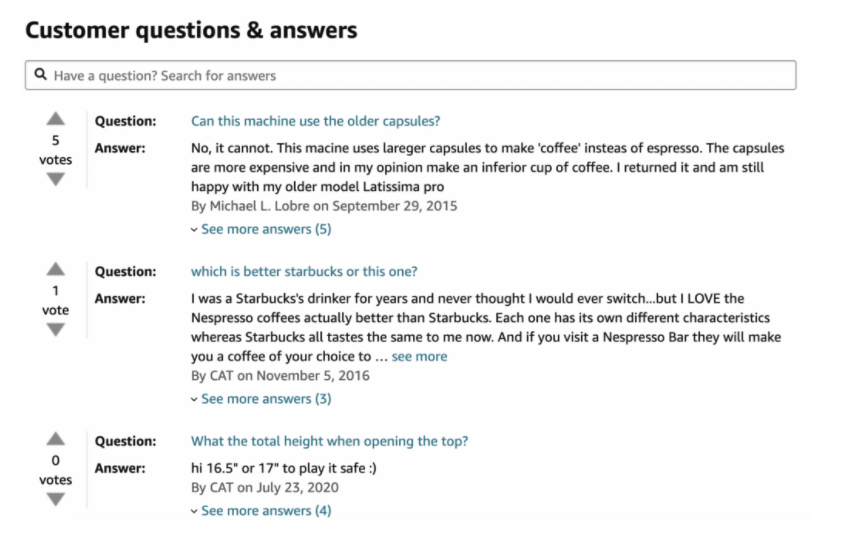845x536 pixels.
Task: Upvote the Starbucks comparison question
Action: click(x=56, y=269)
